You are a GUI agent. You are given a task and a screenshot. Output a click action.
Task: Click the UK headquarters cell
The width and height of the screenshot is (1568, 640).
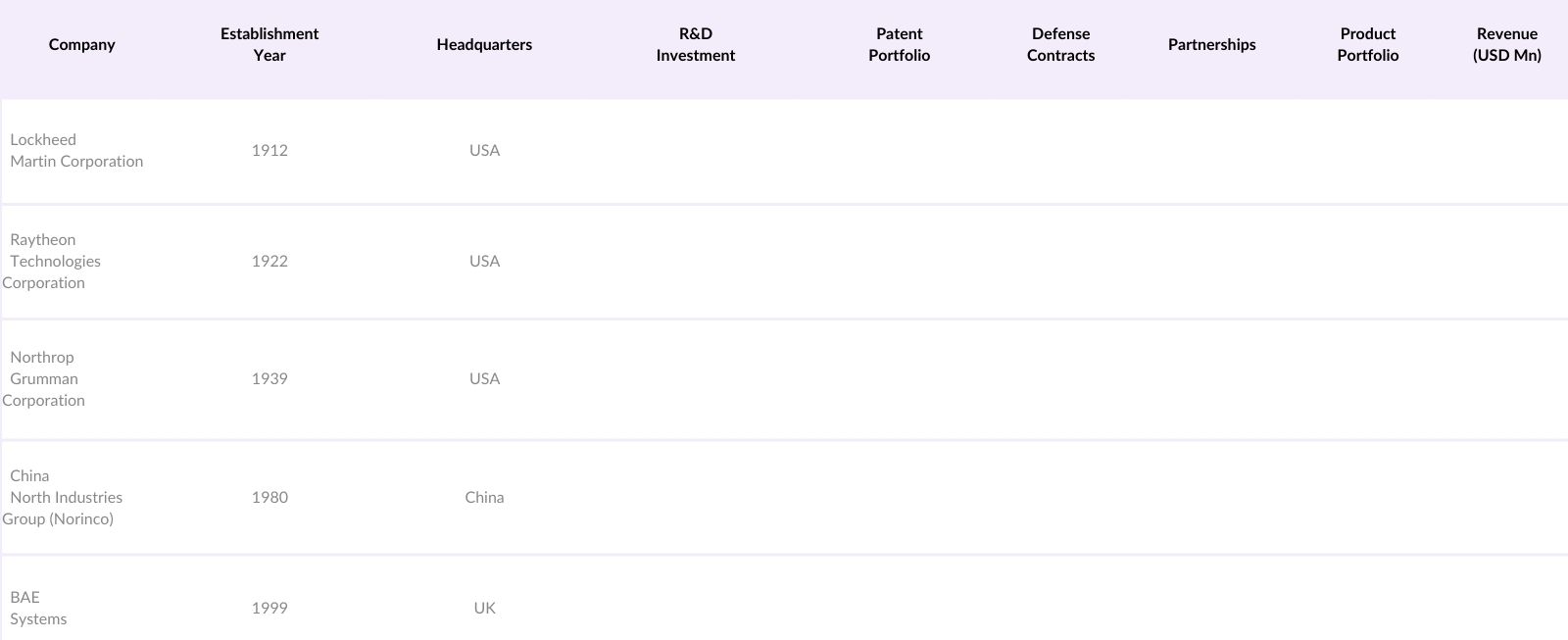coord(484,609)
